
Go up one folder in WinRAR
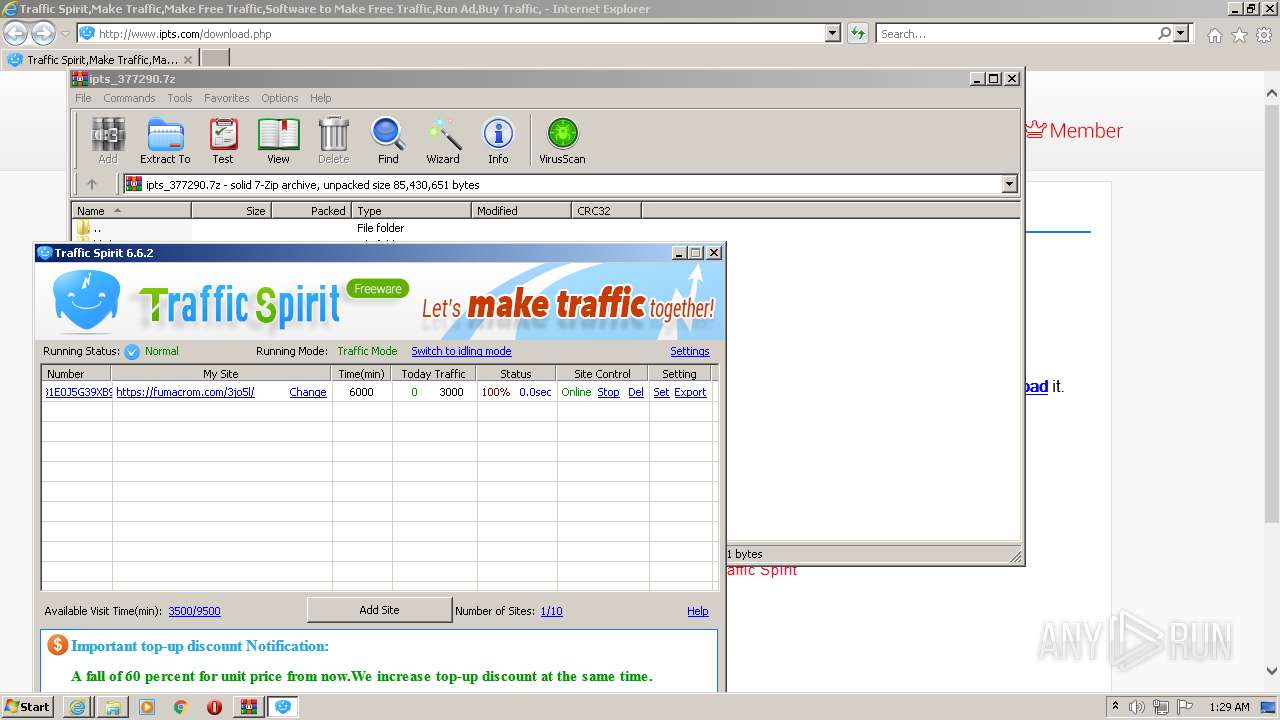(92, 184)
